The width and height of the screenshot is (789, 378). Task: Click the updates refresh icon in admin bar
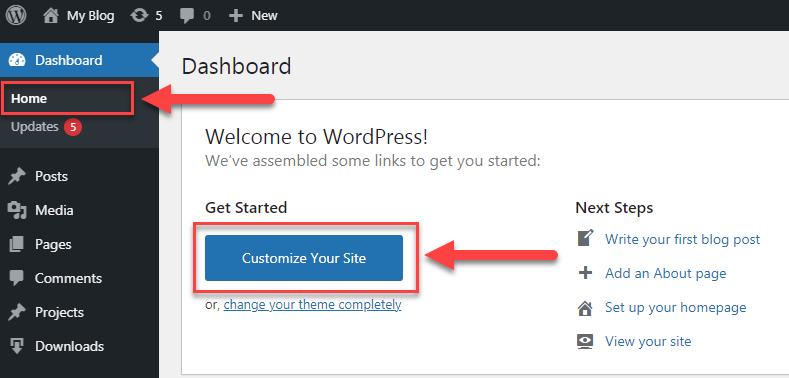(137, 16)
